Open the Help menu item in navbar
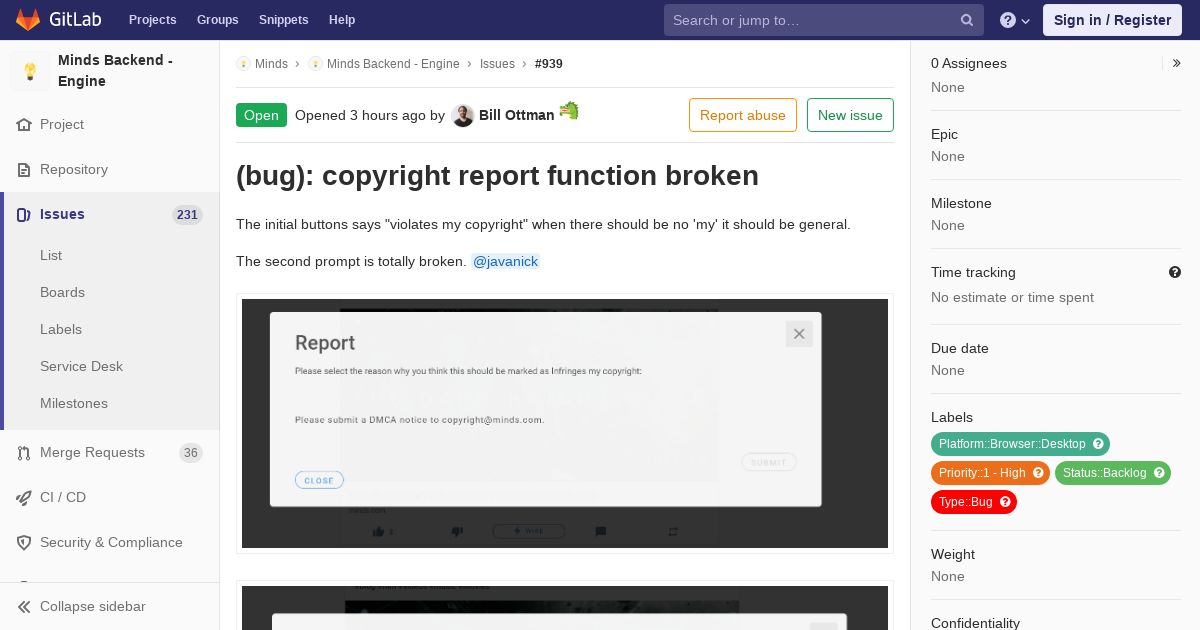The width and height of the screenshot is (1200, 630). point(342,20)
